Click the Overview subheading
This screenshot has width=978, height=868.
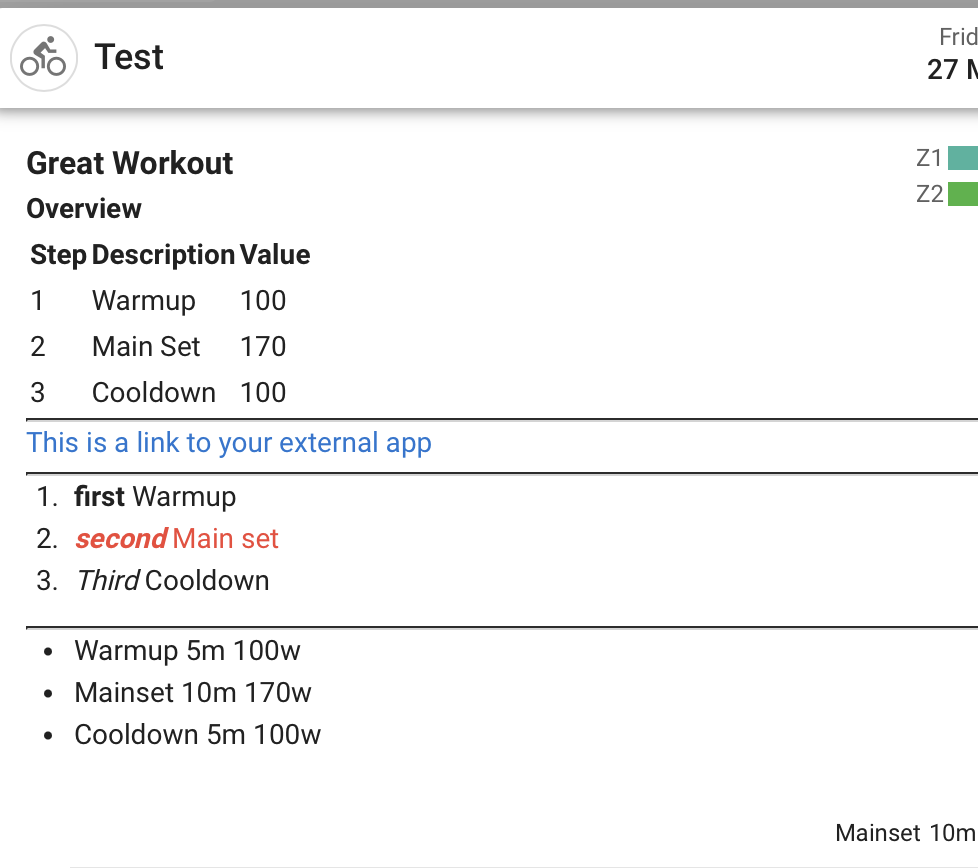(84, 209)
